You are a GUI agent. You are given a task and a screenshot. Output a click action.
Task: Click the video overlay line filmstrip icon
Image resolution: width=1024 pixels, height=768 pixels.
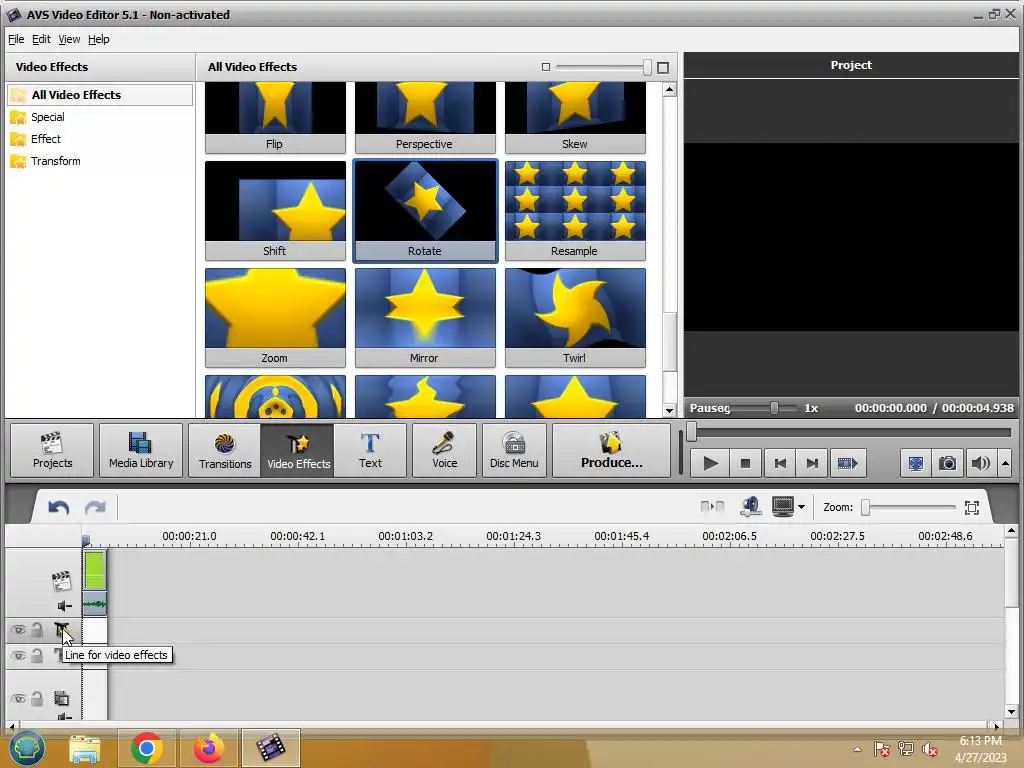[61, 699]
